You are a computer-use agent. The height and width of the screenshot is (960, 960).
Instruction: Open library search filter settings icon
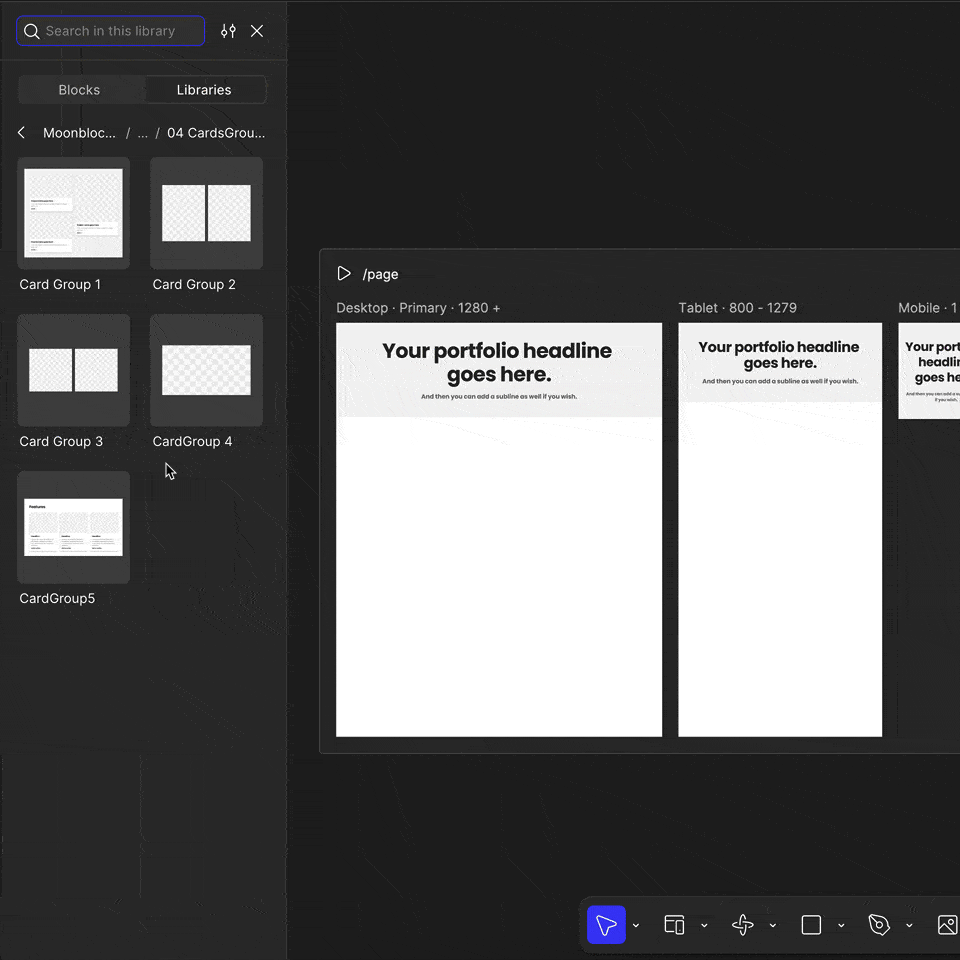(228, 31)
